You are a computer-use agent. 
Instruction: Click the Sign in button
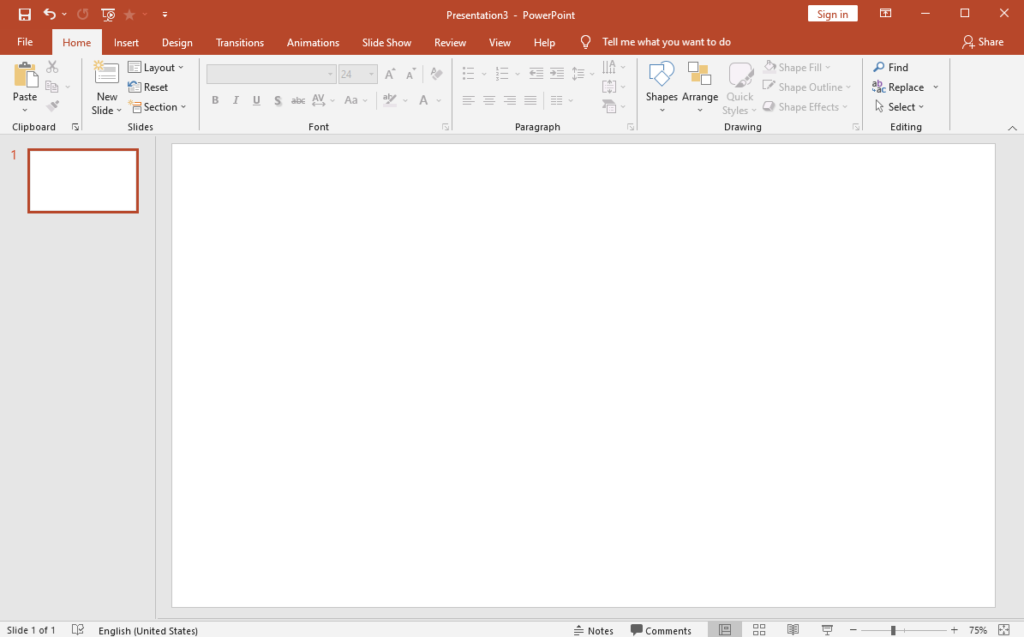pos(832,14)
